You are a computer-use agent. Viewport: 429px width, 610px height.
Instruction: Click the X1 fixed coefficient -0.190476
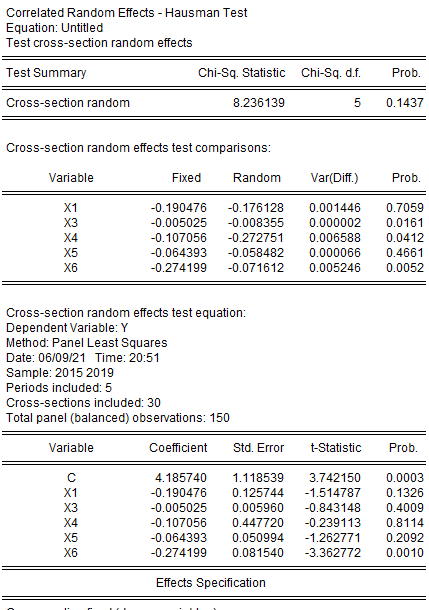tap(179, 208)
